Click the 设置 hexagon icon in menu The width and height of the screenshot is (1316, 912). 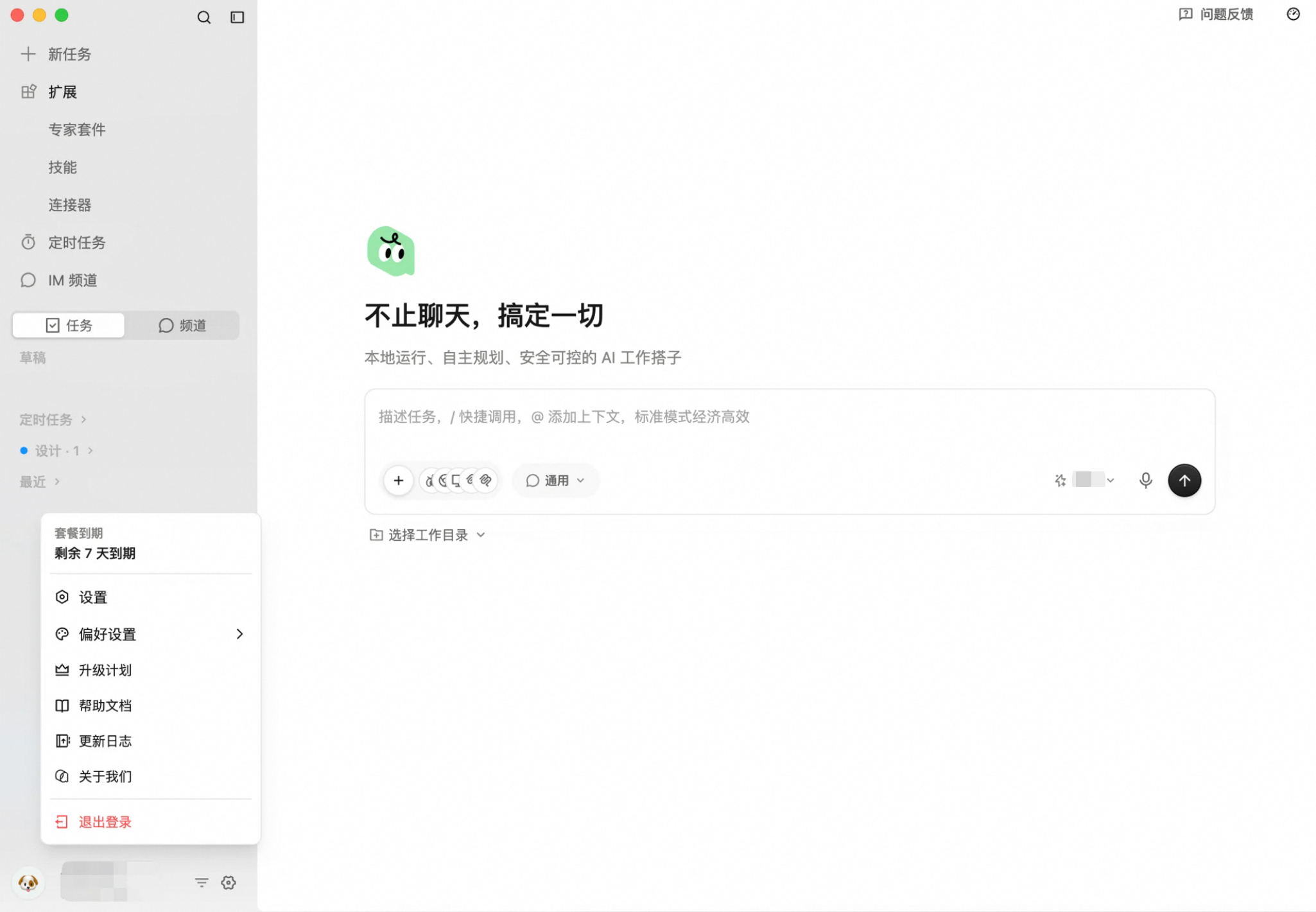[62, 597]
